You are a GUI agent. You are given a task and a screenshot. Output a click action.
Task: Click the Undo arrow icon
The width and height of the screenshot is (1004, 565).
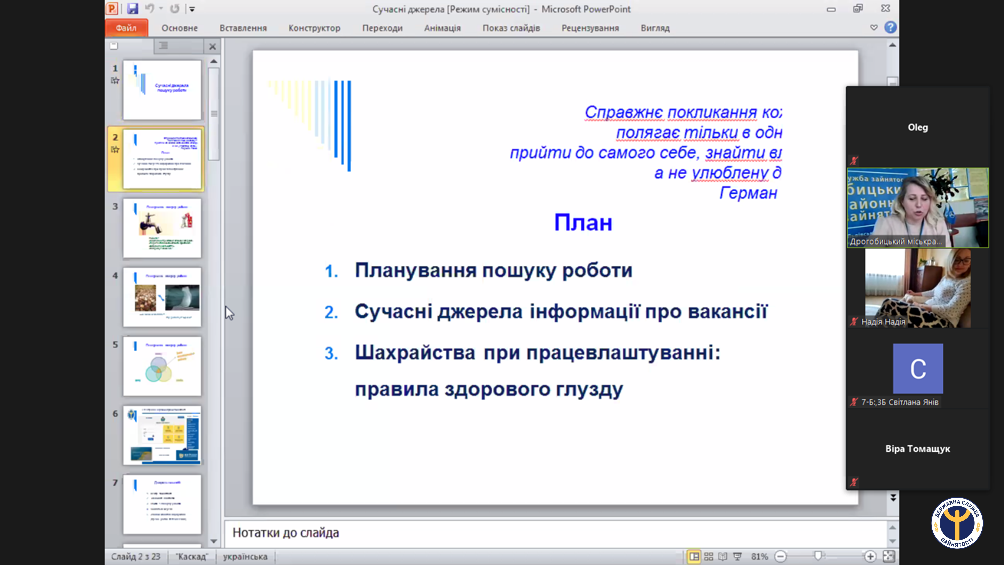tap(149, 9)
